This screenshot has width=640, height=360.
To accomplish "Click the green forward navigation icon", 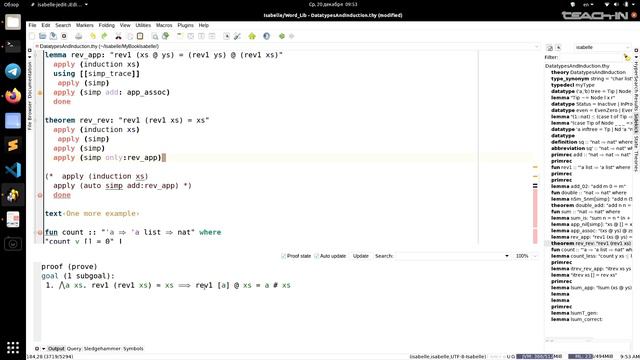I will 282,36.
